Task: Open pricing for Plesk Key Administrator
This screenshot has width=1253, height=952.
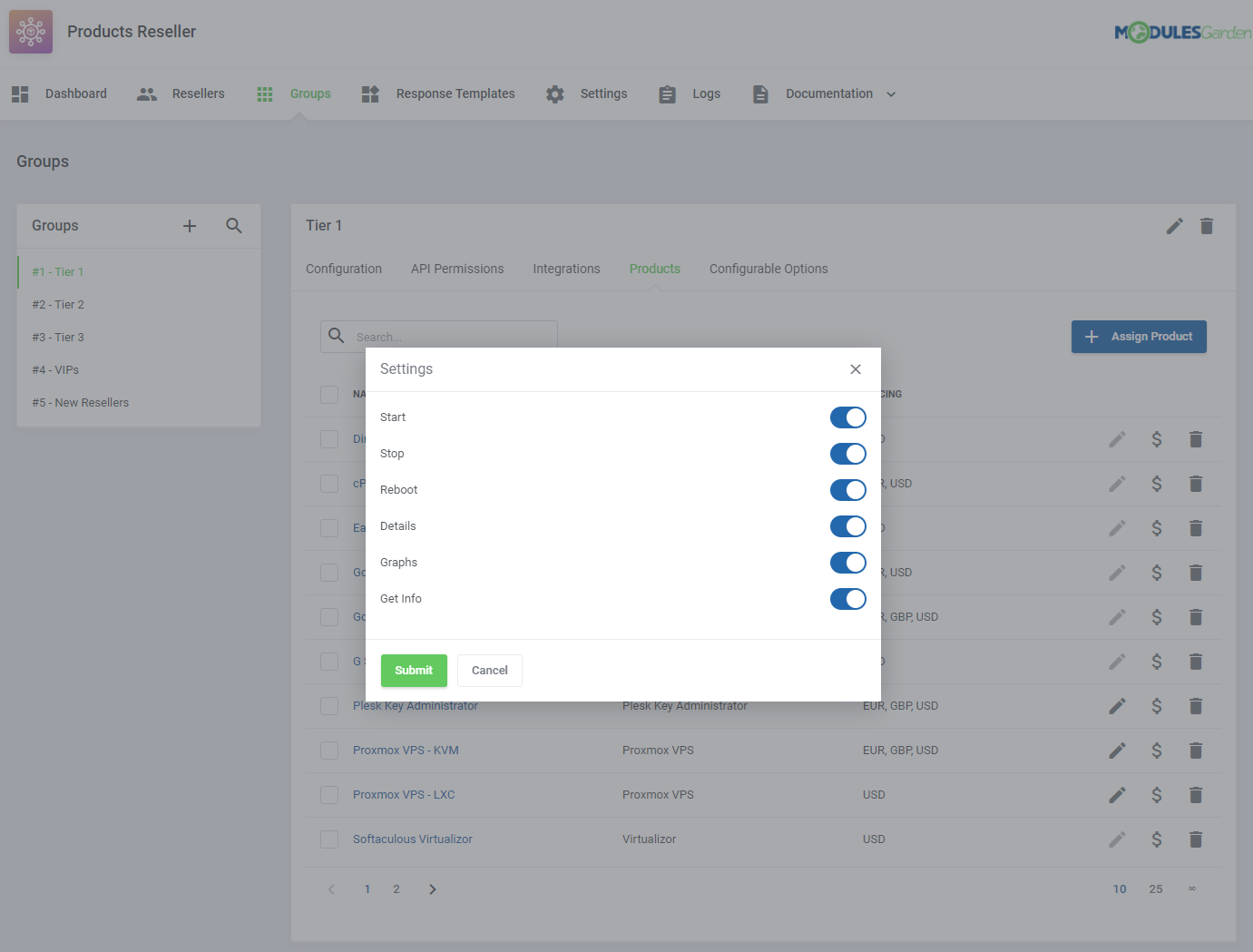Action: 1156,705
